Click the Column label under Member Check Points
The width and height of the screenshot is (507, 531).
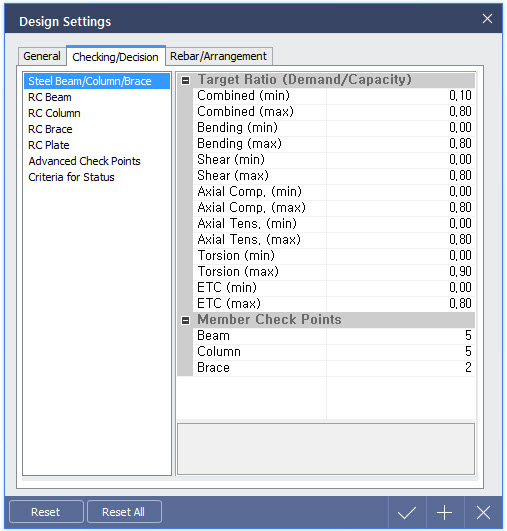pos(219,352)
